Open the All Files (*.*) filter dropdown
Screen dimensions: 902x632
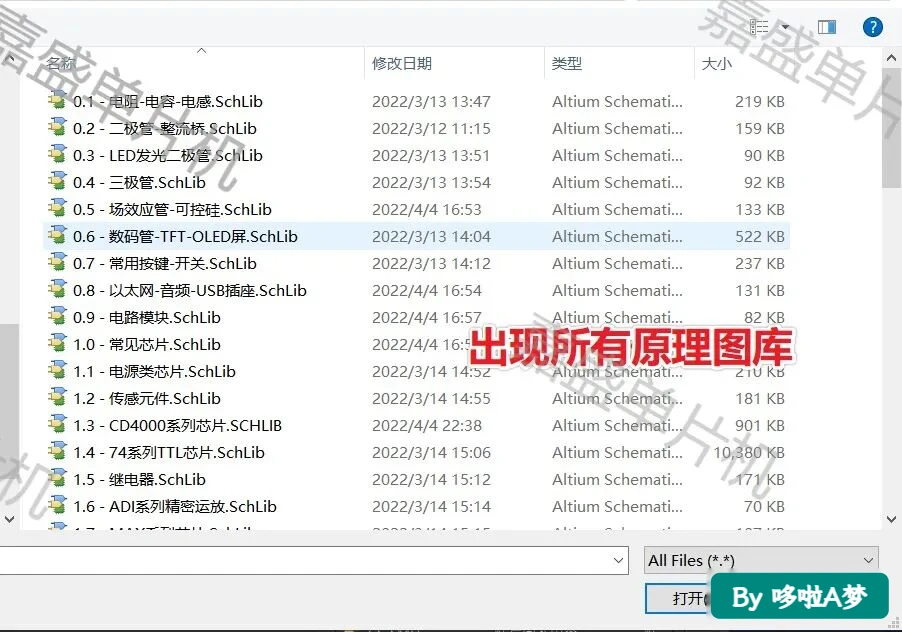[761, 560]
